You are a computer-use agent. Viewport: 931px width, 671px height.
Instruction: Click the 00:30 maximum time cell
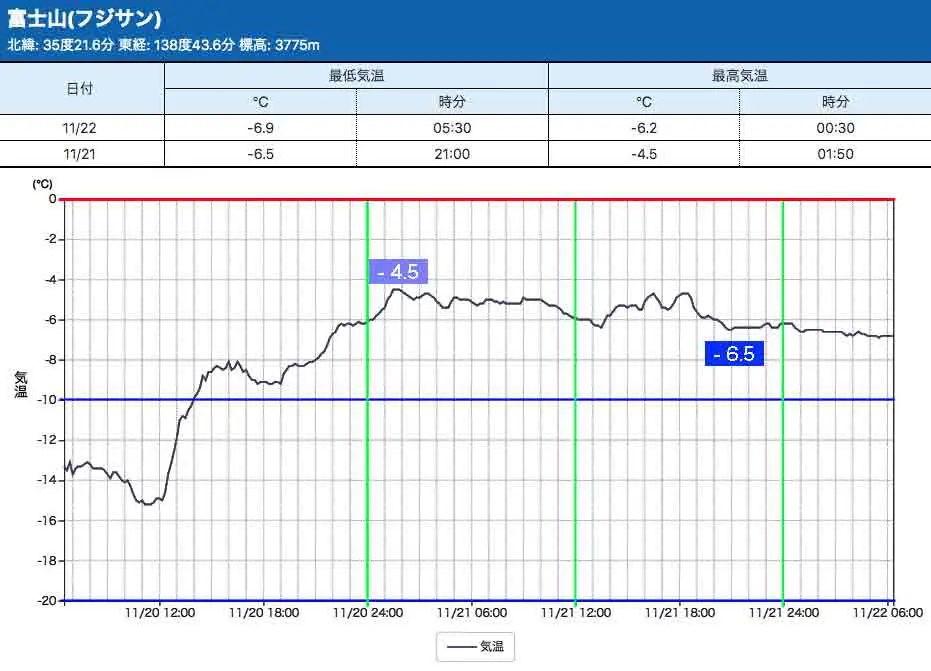(835, 128)
